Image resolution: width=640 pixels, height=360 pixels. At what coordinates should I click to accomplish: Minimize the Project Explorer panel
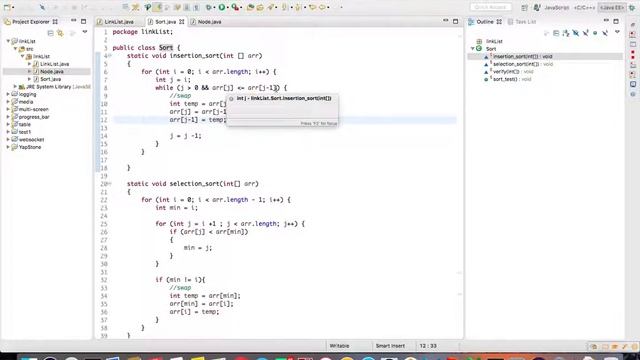pos(73,20)
